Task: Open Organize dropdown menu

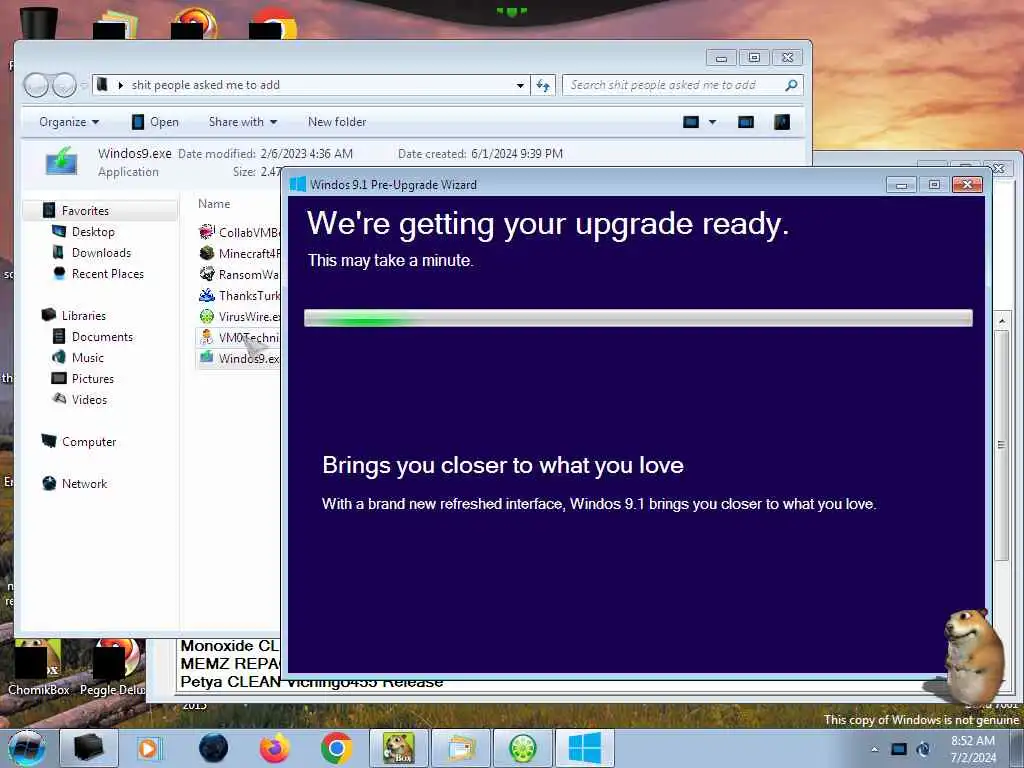Action: [69, 122]
